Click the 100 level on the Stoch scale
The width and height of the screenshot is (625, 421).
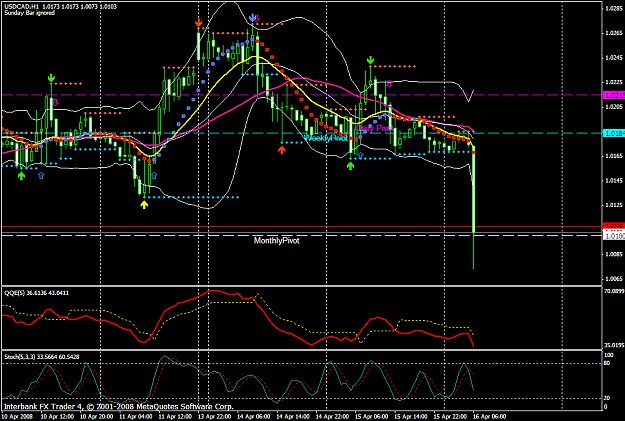point(609,355)
